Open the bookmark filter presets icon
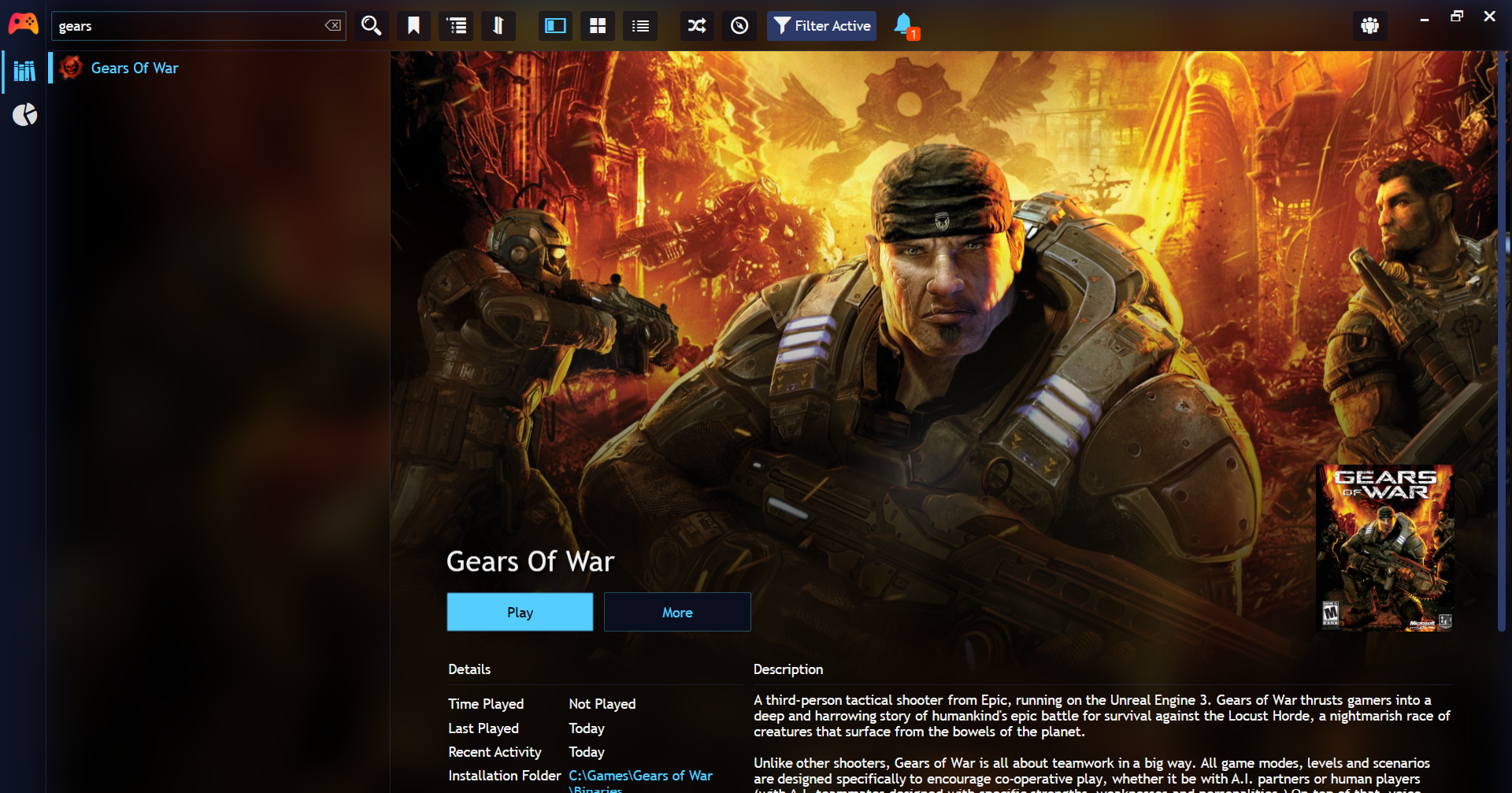 (413, 26)
